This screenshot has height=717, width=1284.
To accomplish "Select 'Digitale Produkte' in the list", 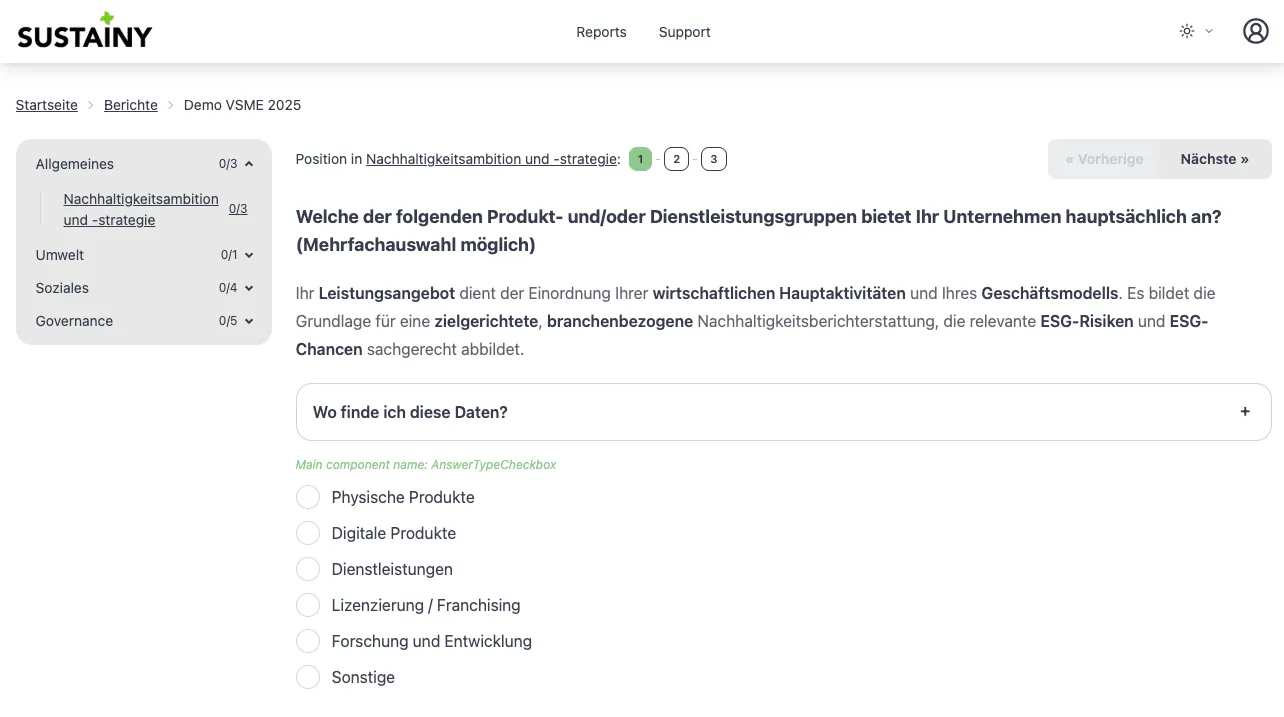I will tap(308, 533).
